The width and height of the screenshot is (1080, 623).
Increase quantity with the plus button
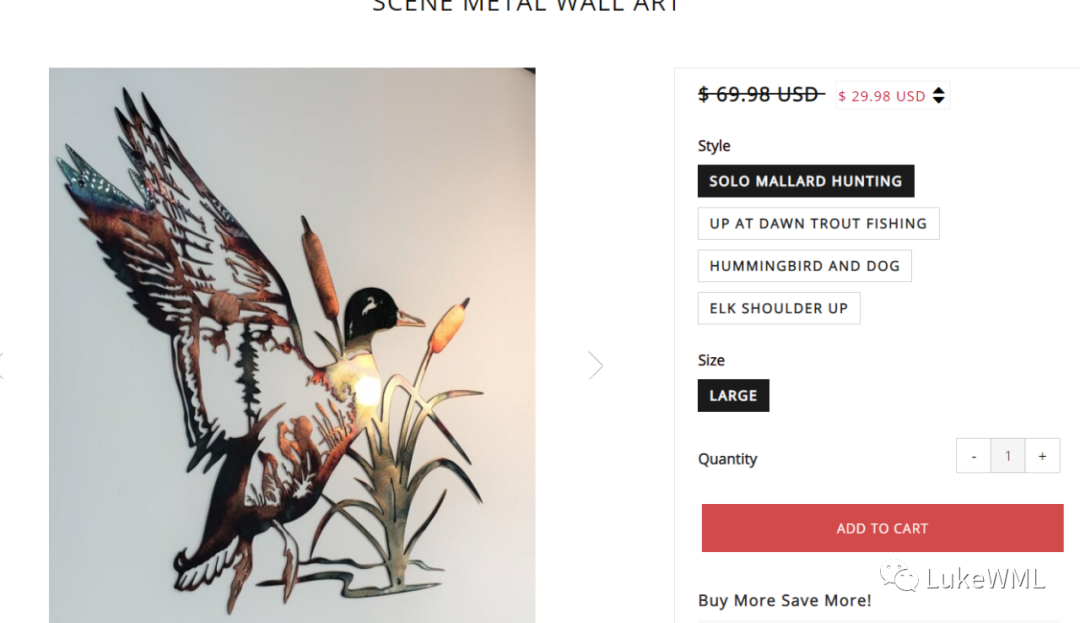click(x=1042, y=456)
